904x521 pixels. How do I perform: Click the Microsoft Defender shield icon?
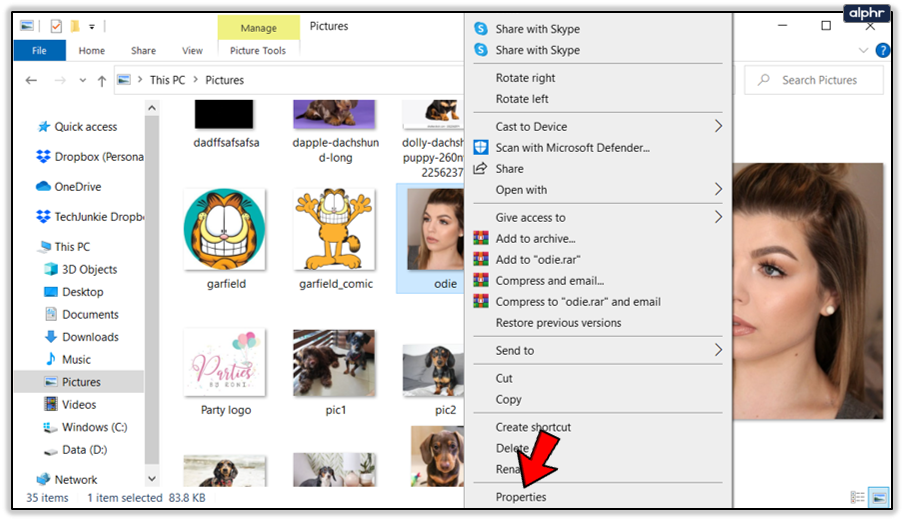481,148
